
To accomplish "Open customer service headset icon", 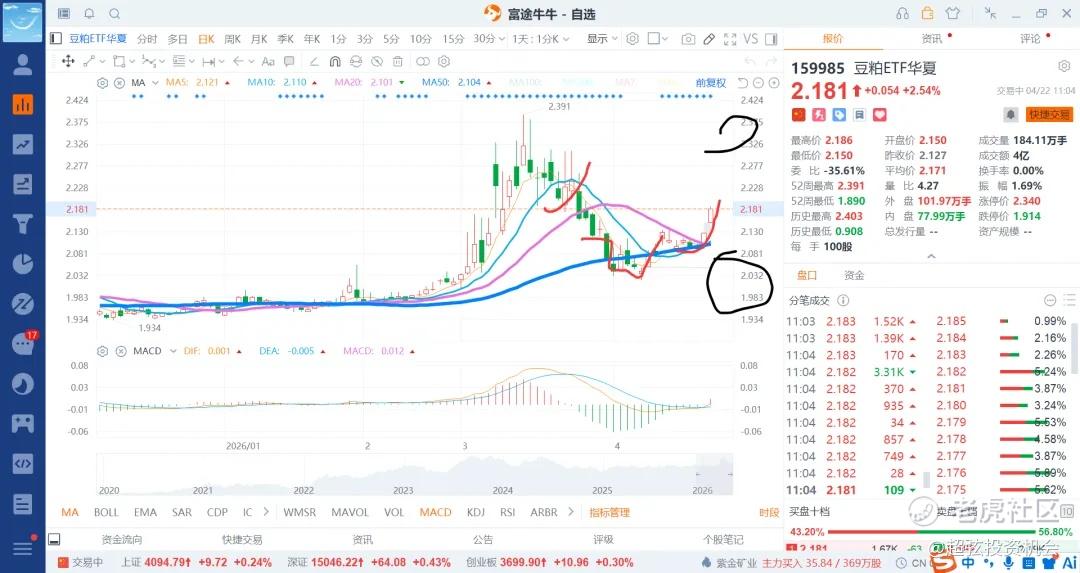I will [902, 14].
